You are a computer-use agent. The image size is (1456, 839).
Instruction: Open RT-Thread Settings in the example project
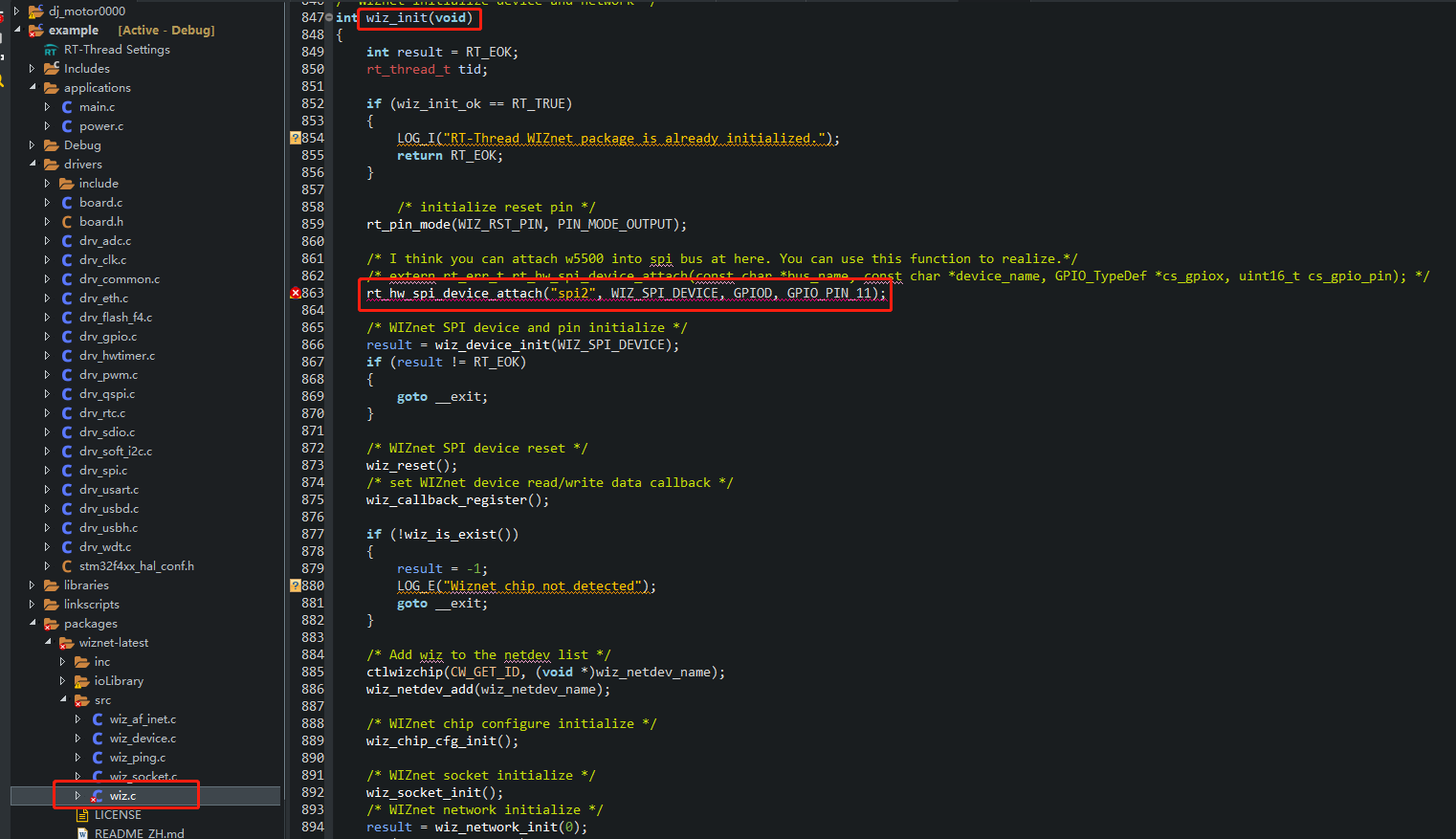[112, 49]
